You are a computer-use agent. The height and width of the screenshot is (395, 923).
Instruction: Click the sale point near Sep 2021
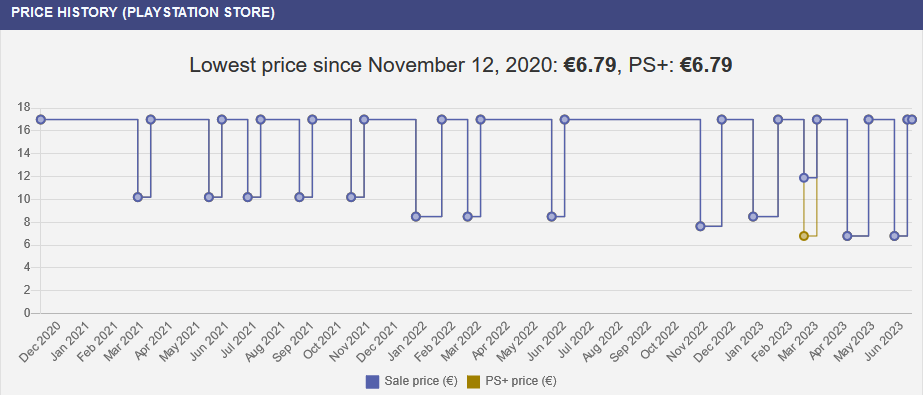click(x=299, y=197)
